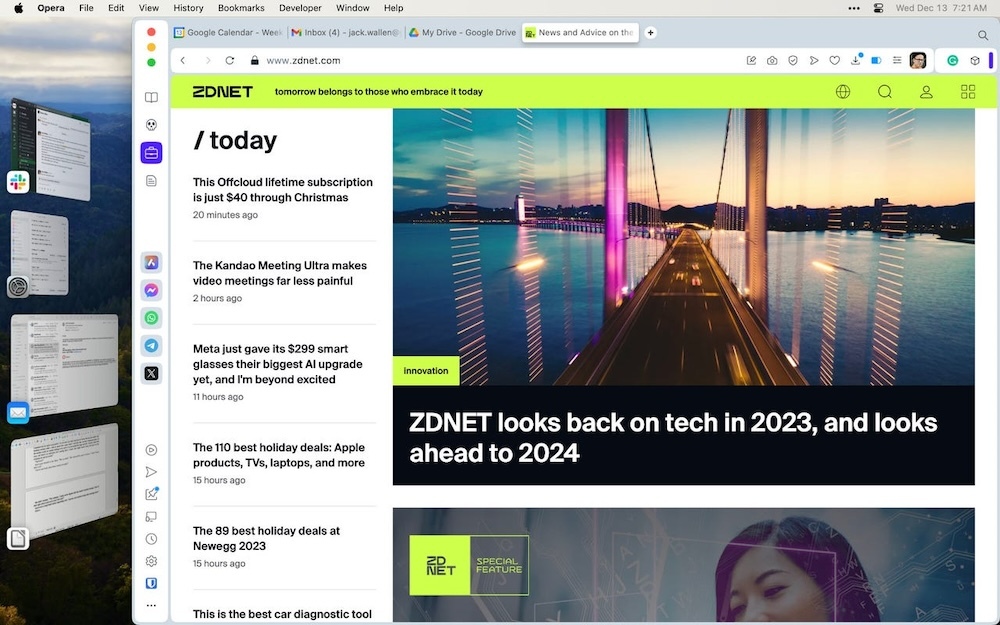Open the Player sidebar icon

click(151, 450)
